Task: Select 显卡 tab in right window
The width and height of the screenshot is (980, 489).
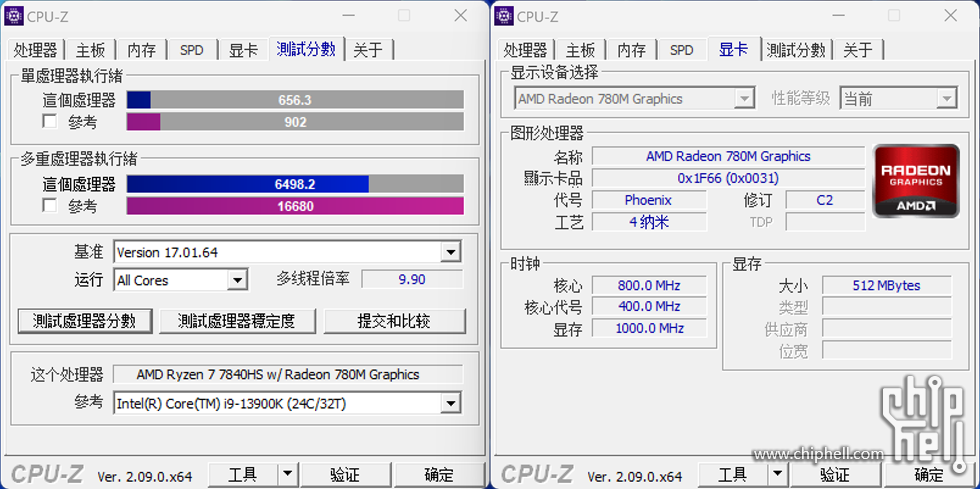Action: pos(734,49)
